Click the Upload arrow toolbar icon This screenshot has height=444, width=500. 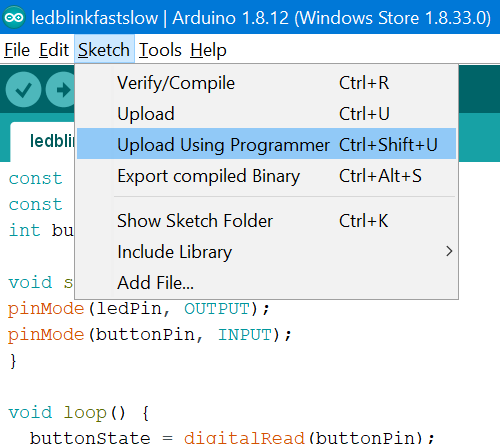(x=60, y=89)
